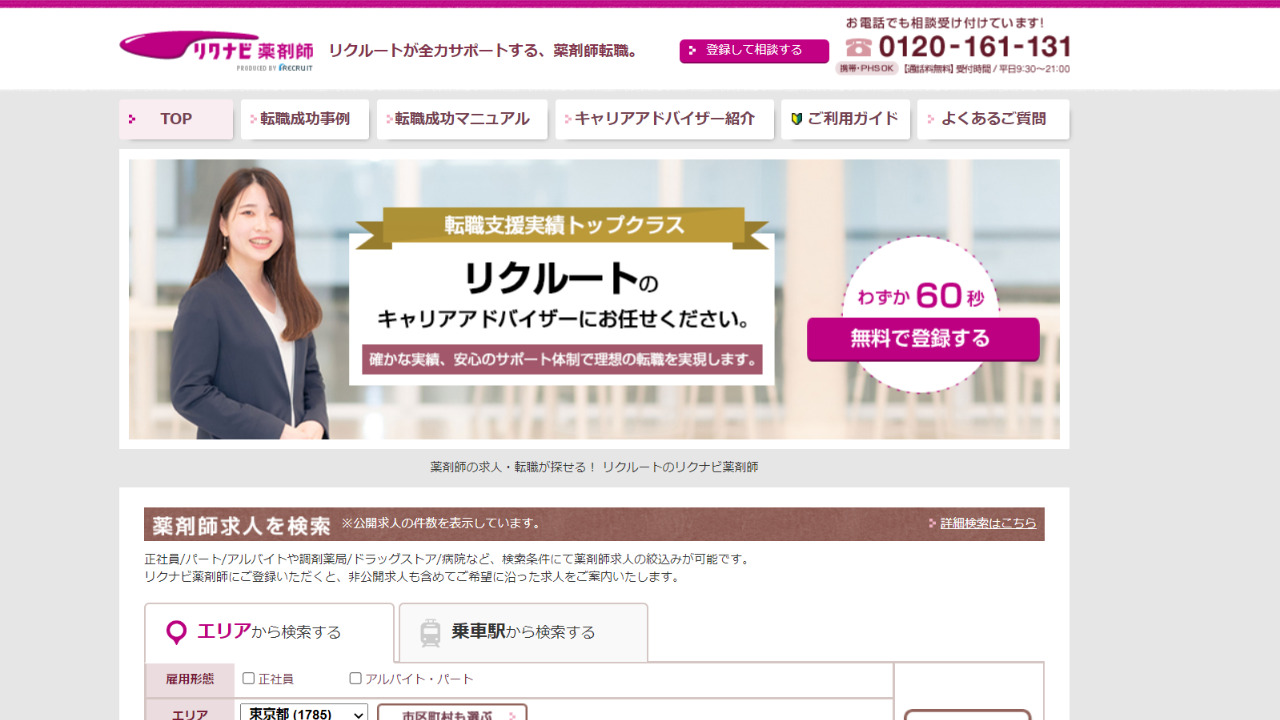Click the 市区町村も選ぶ button
The height and width of the screenshot is (720, 1280).
point(452,714)
